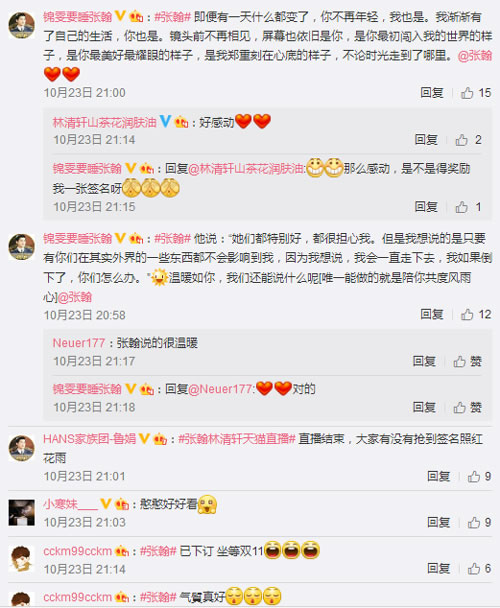Open Neuer177's profile link
Image resolution: width=500 pixels, height=608 pixels.
pyautogui.click(x=79, y=343)
